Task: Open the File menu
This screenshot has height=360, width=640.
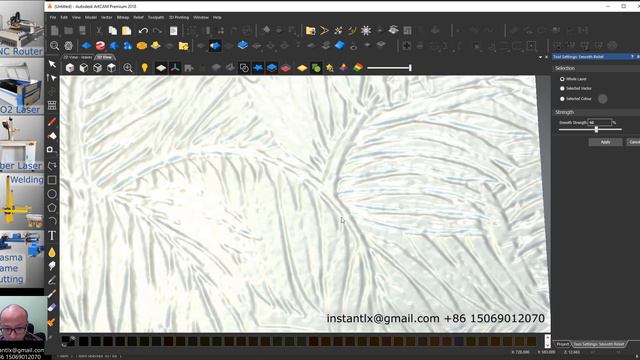Action: [53, 18]
